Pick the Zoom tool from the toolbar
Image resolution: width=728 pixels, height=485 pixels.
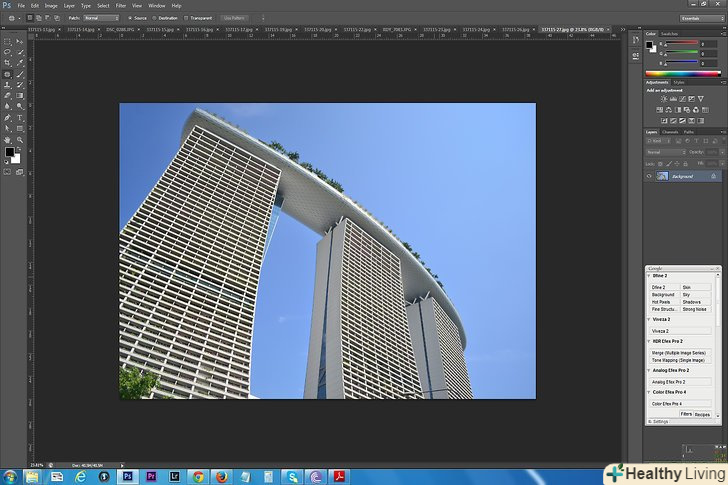[20, 140]
